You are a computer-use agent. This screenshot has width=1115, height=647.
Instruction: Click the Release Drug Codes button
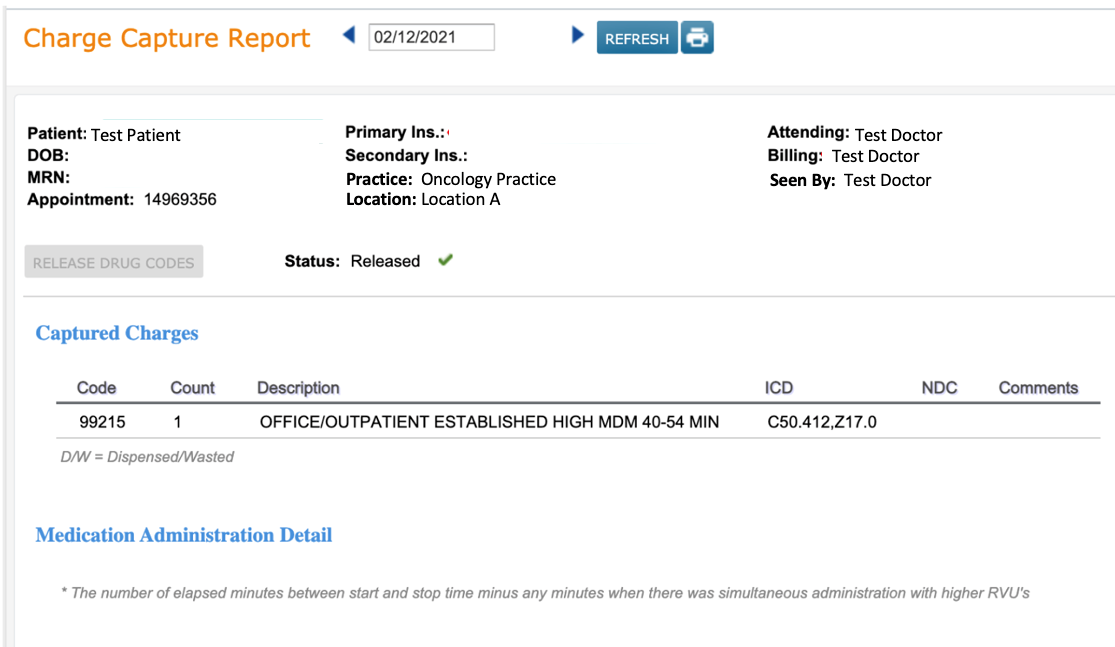(x=114, y=263)
